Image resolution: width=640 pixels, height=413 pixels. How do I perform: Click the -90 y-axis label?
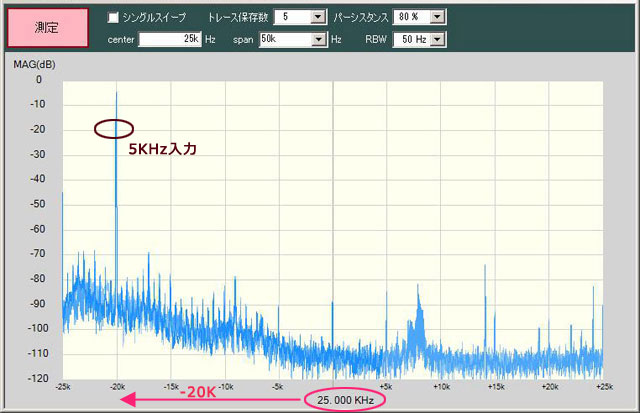click(x=38, y=304)
